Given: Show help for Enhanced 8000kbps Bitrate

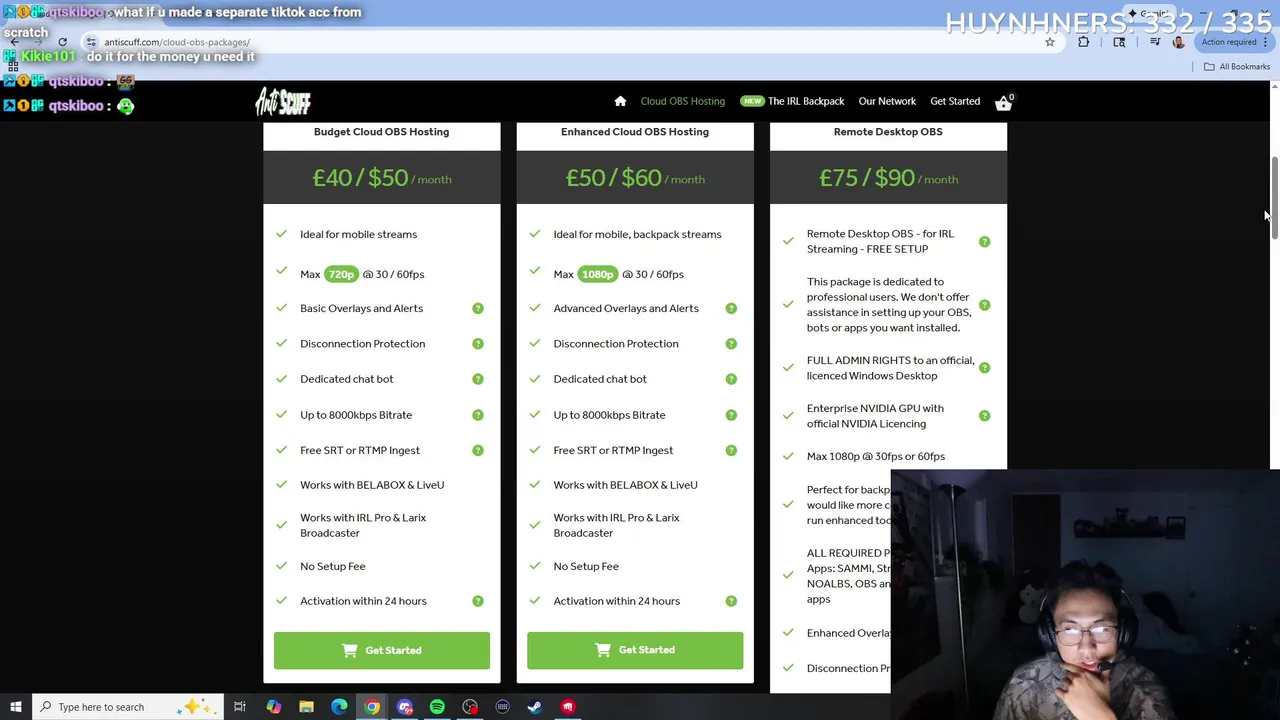Looking at the screenshot, I should (731, 415).
